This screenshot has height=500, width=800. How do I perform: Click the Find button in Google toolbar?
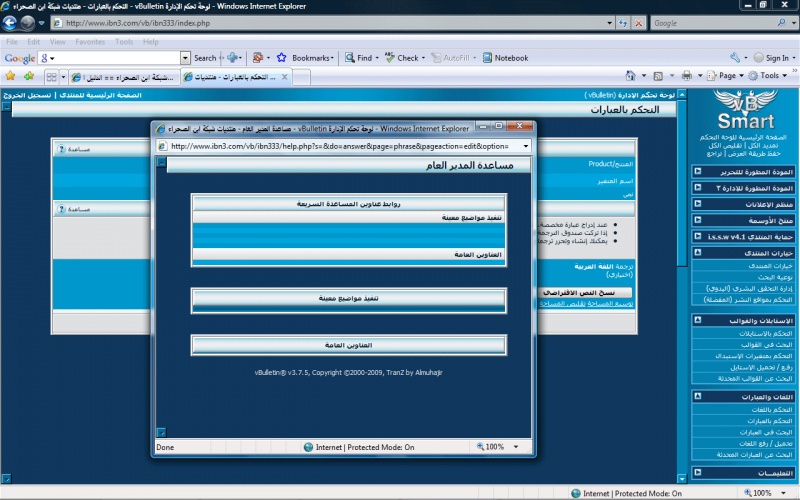361,58
